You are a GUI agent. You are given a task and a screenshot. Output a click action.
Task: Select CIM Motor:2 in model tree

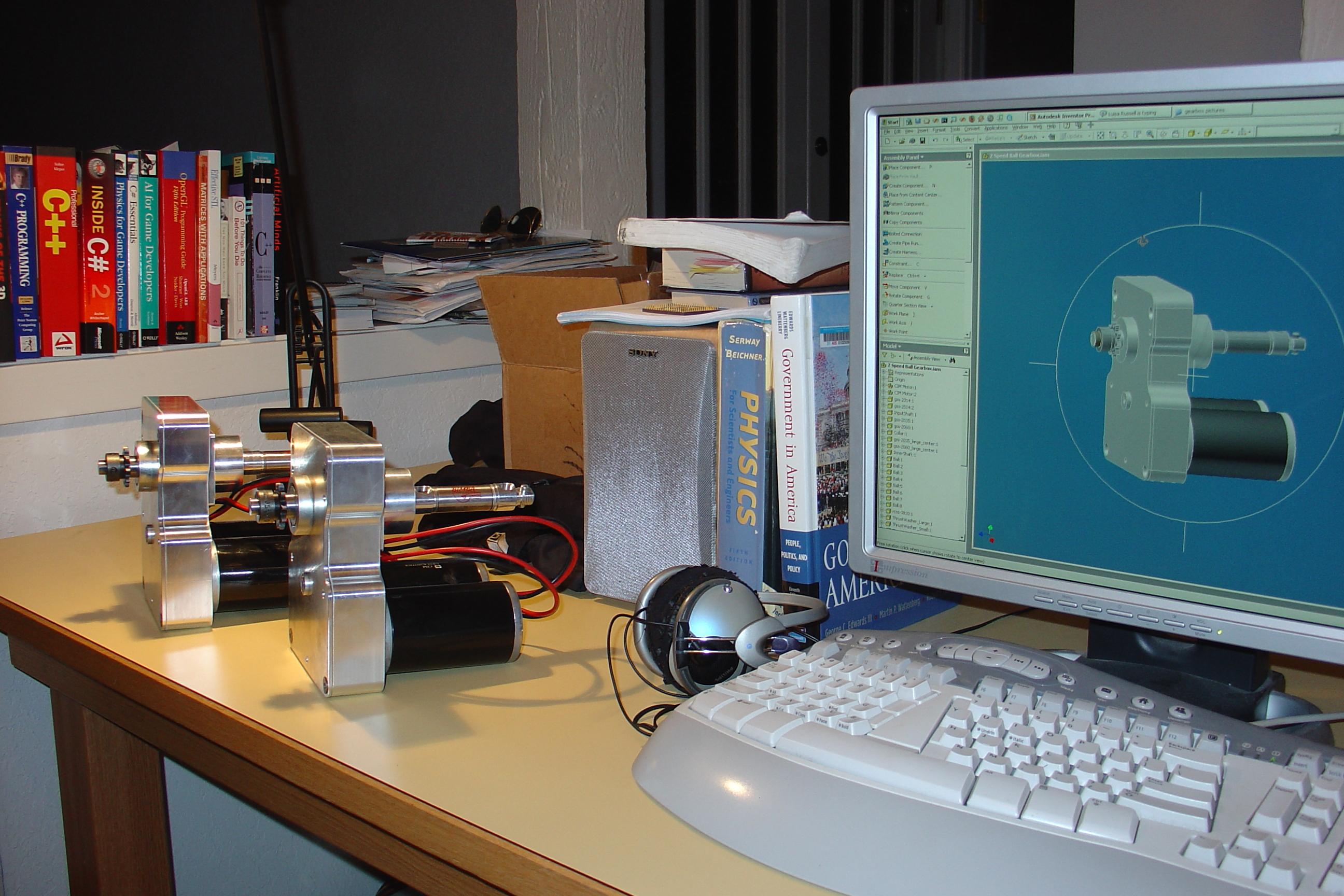tap(902, 394)
